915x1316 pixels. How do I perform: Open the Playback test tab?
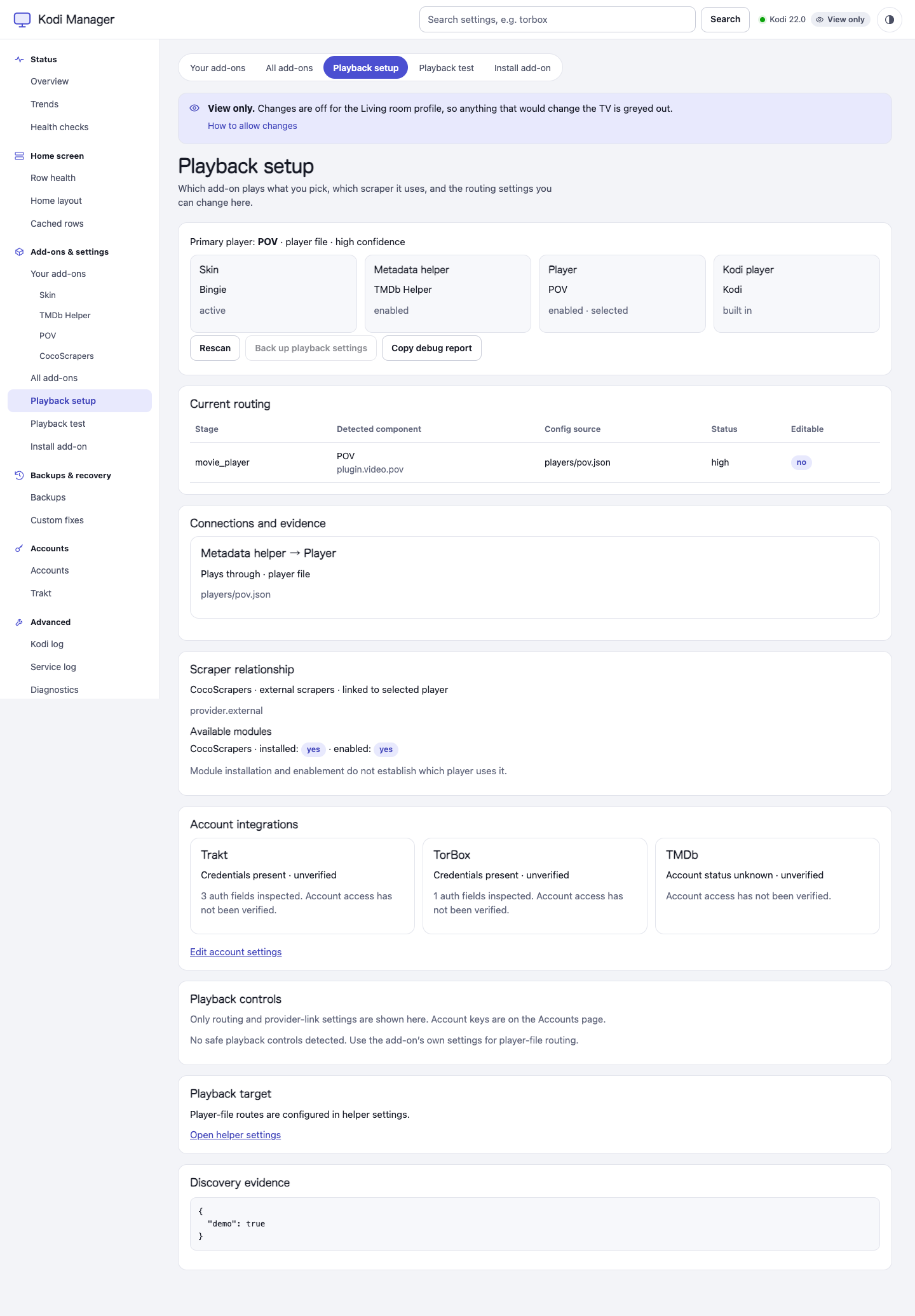click(446, 68)
